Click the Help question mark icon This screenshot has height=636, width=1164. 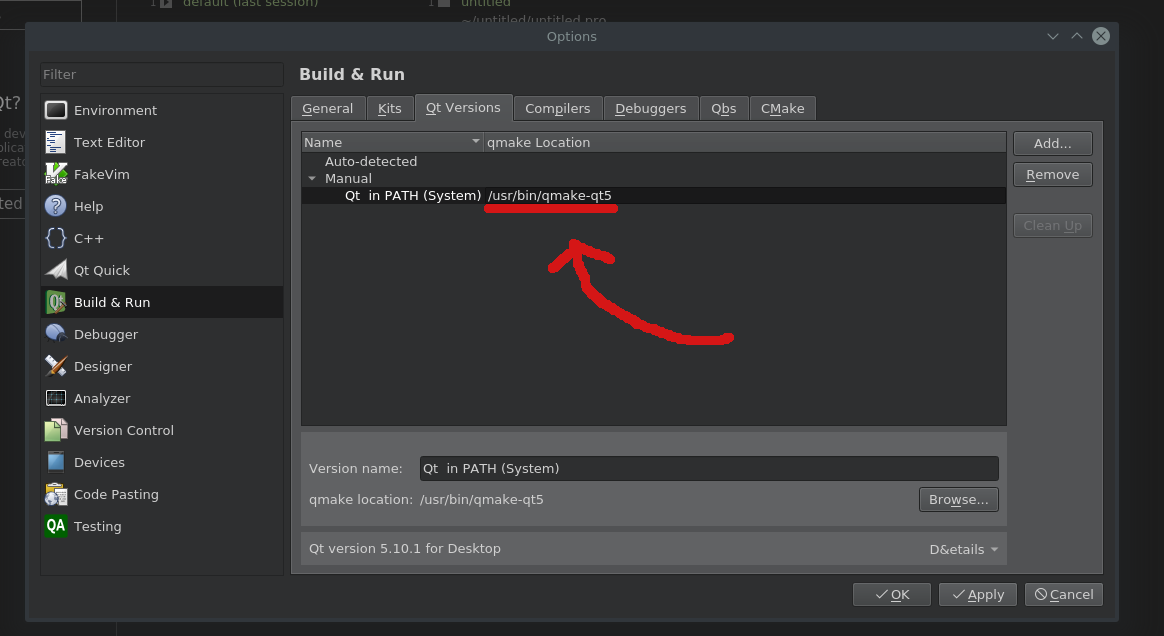point(56,206)
